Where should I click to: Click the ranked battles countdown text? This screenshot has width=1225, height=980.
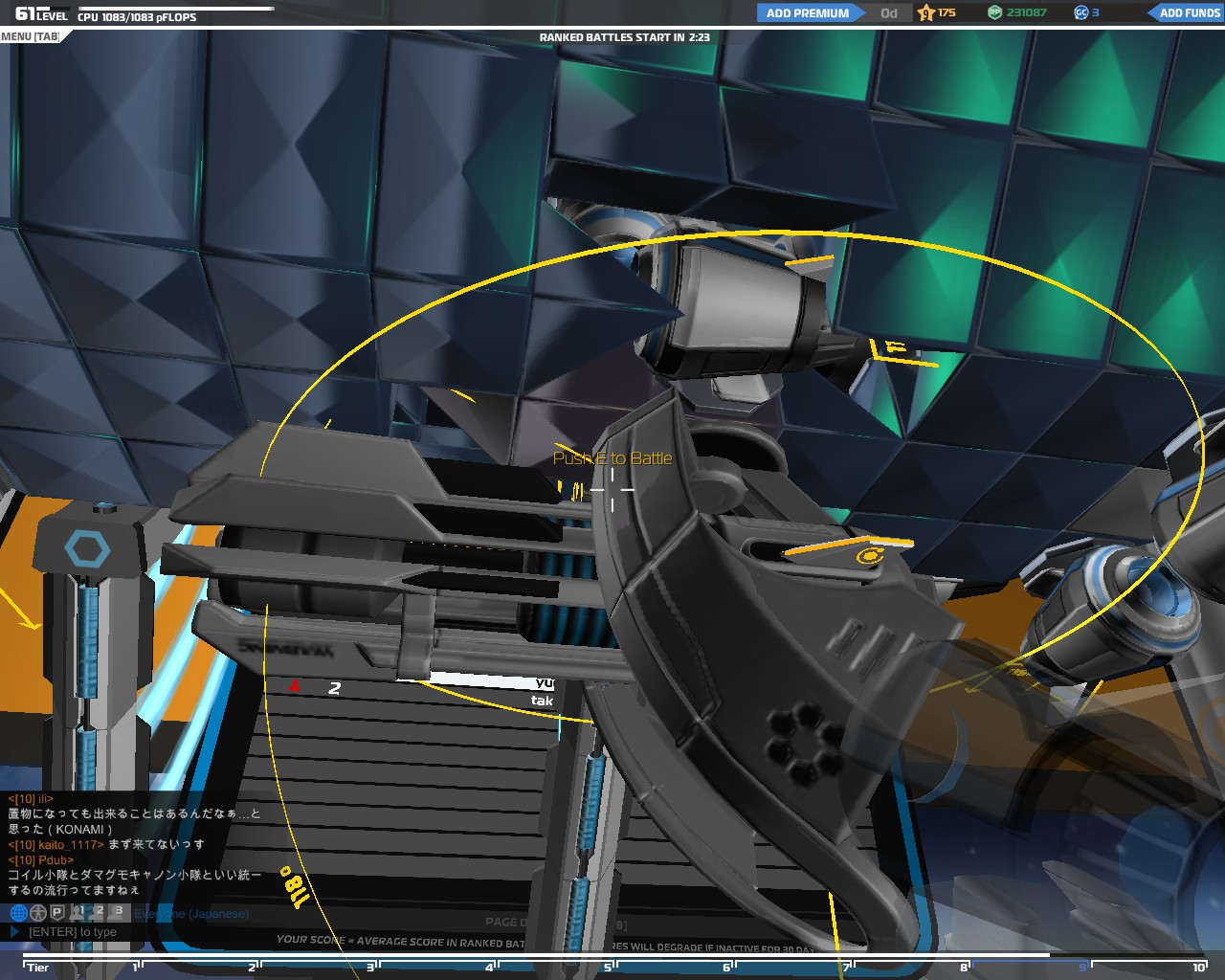tap(625, 37)
